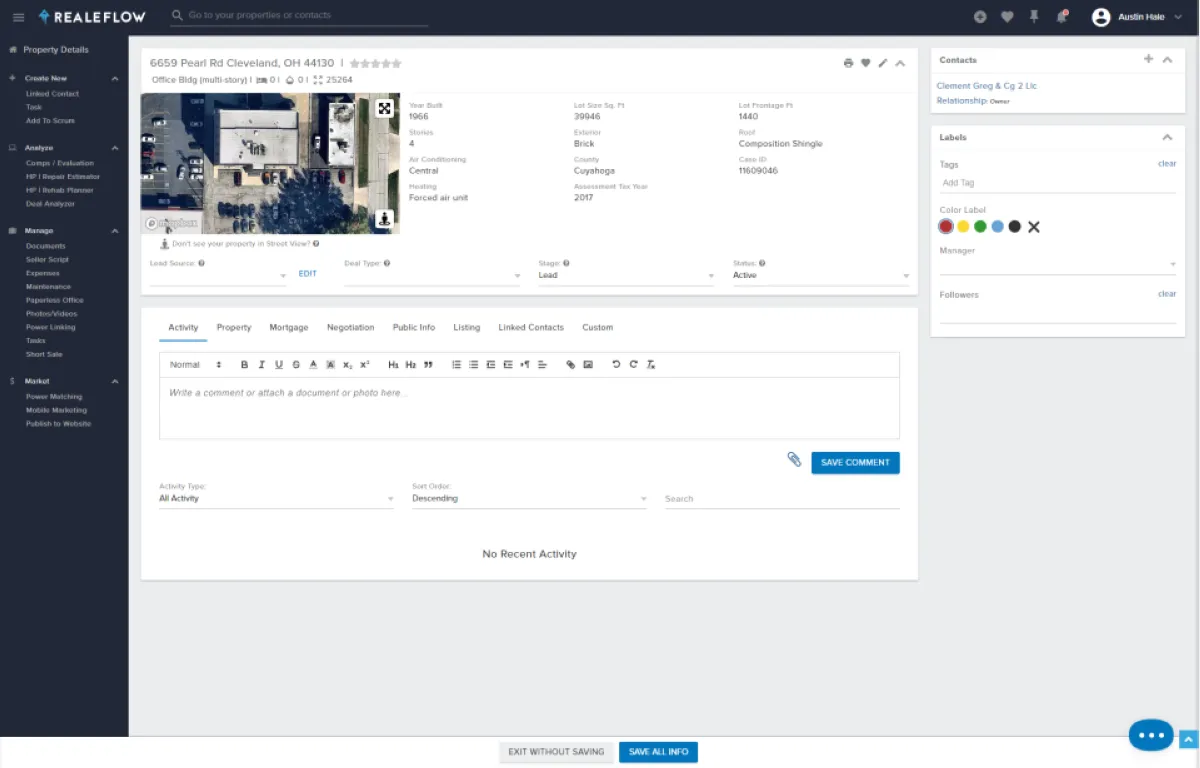
Task: Open notifications bell in top bar
Action: tap(1062, 16)
